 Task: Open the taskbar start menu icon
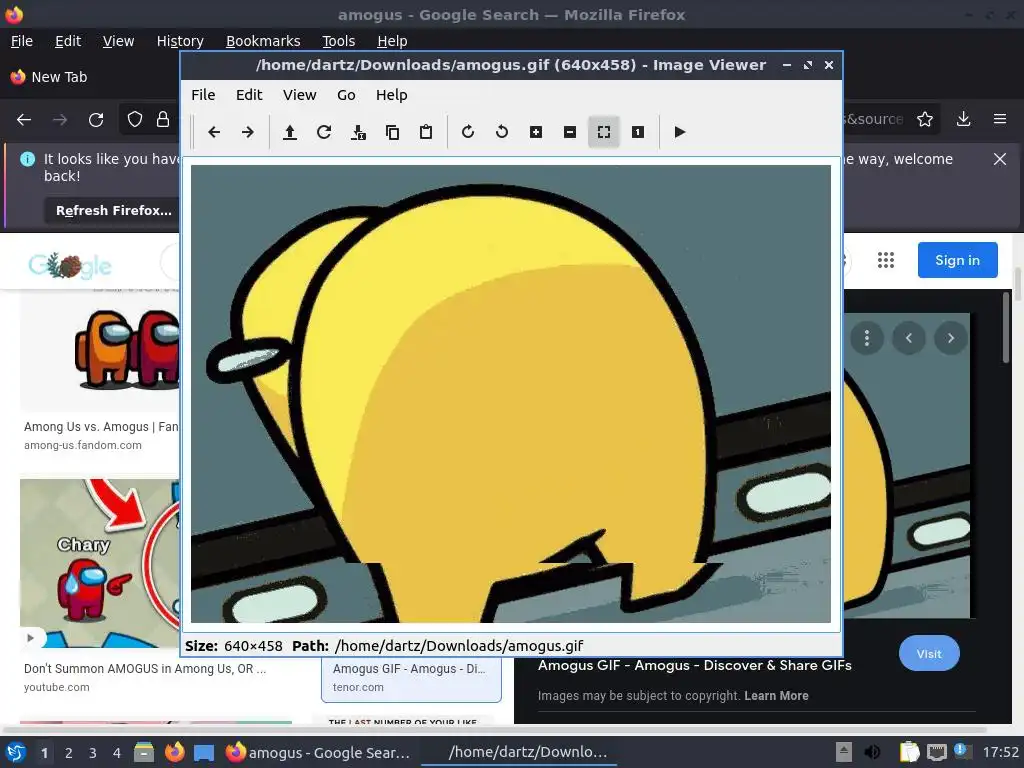(16, 752)
